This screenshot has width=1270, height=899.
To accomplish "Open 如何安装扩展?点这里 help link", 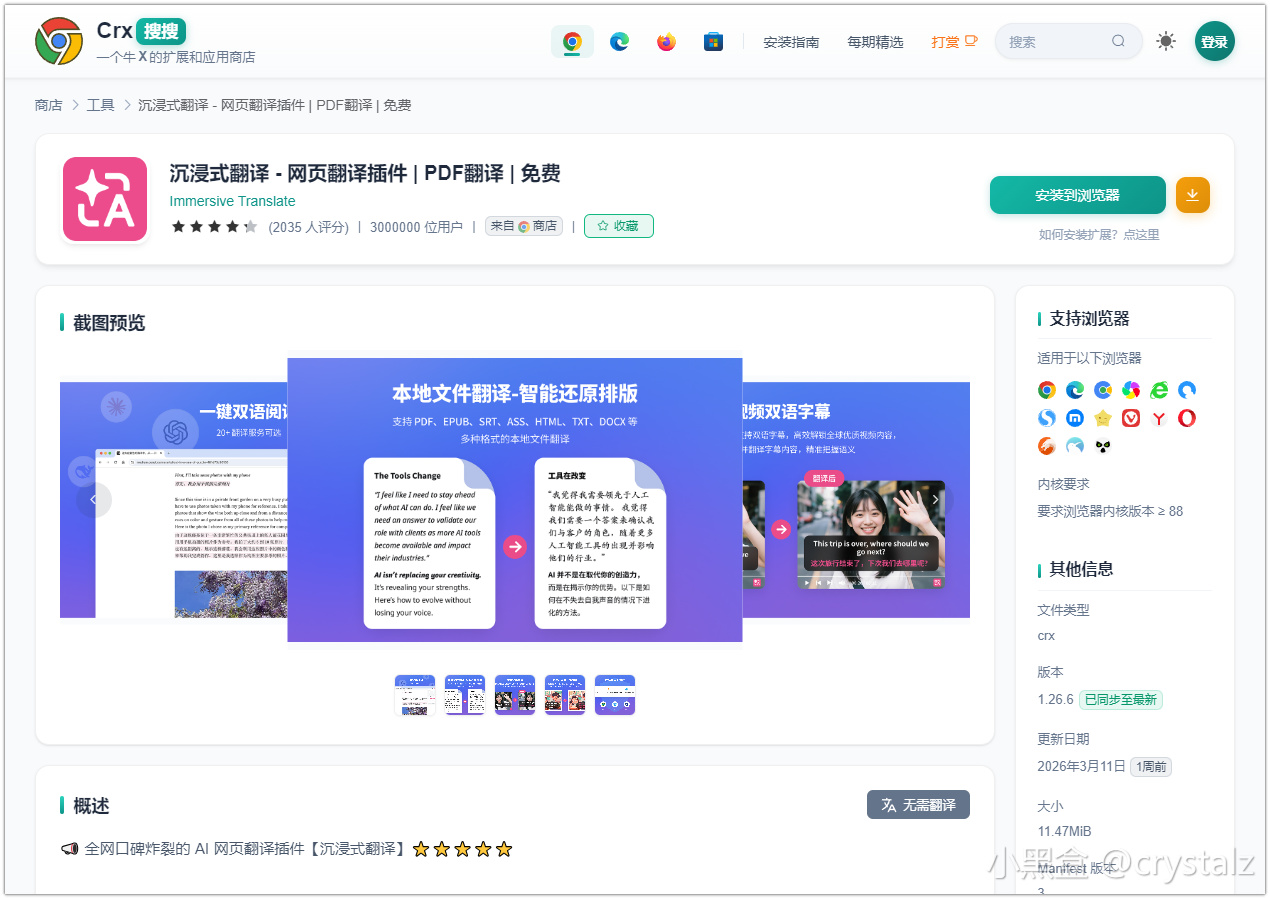I will click(1099, 234).
